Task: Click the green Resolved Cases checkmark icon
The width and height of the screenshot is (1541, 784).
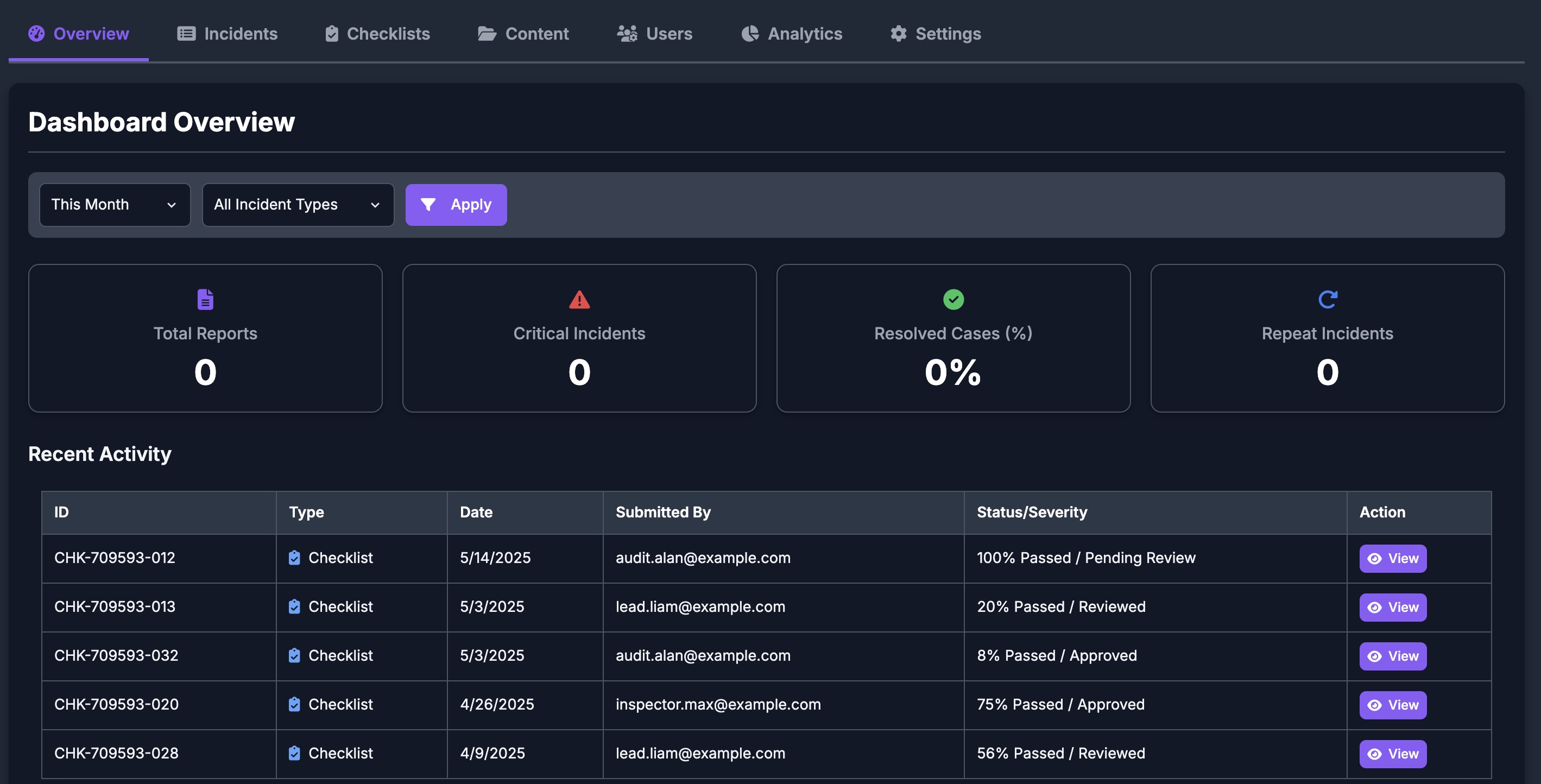Action: (952, 300)
